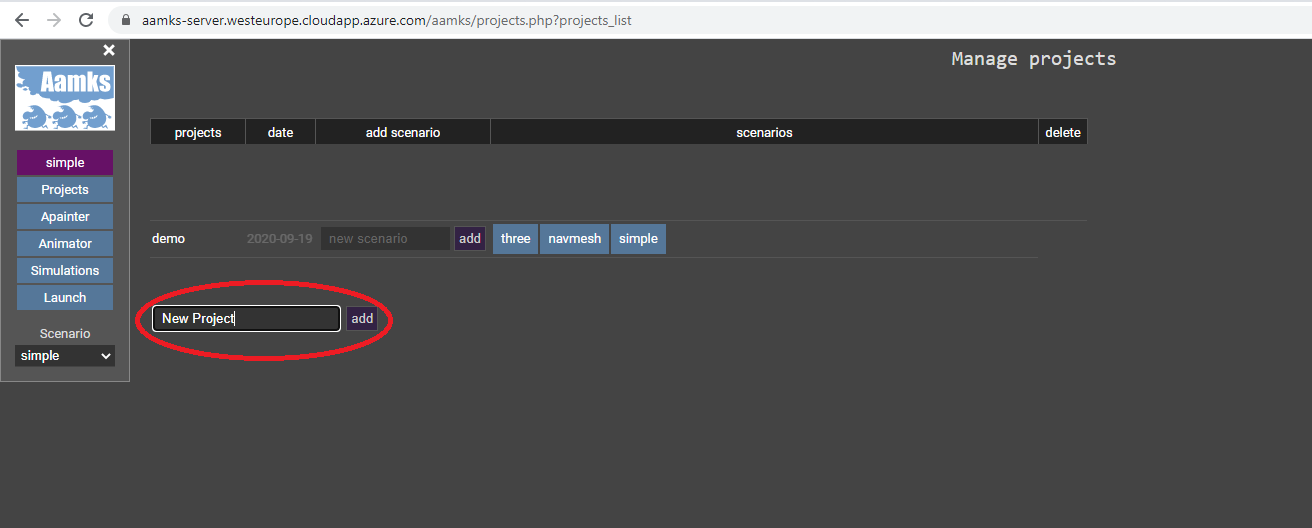Viewport: 1312px width, 528px height.
Task: Go to Simulations in the sidebar
Action: (65, 271)
